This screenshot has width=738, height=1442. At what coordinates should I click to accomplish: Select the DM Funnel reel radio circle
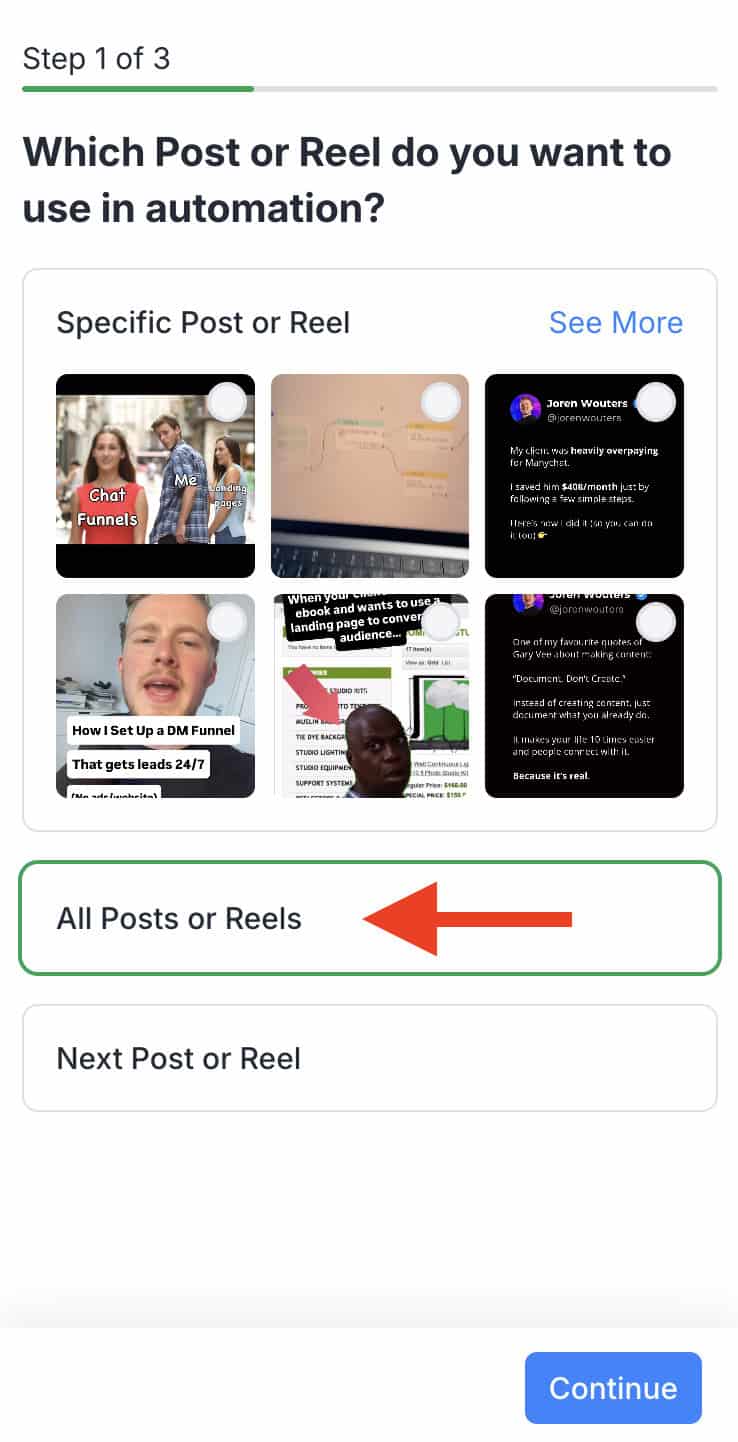[227, 622]
